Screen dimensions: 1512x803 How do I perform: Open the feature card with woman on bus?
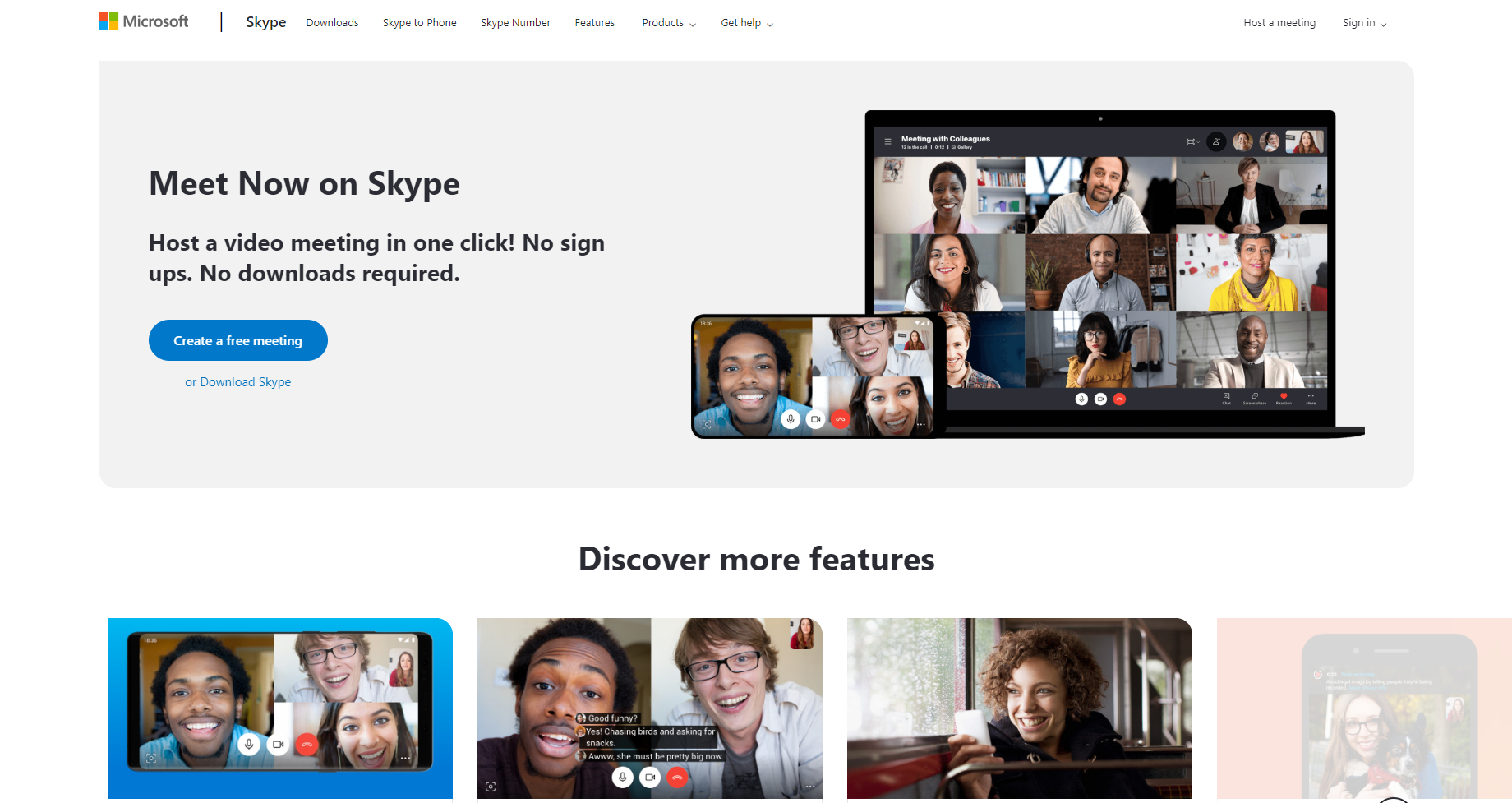point(1020,708)
